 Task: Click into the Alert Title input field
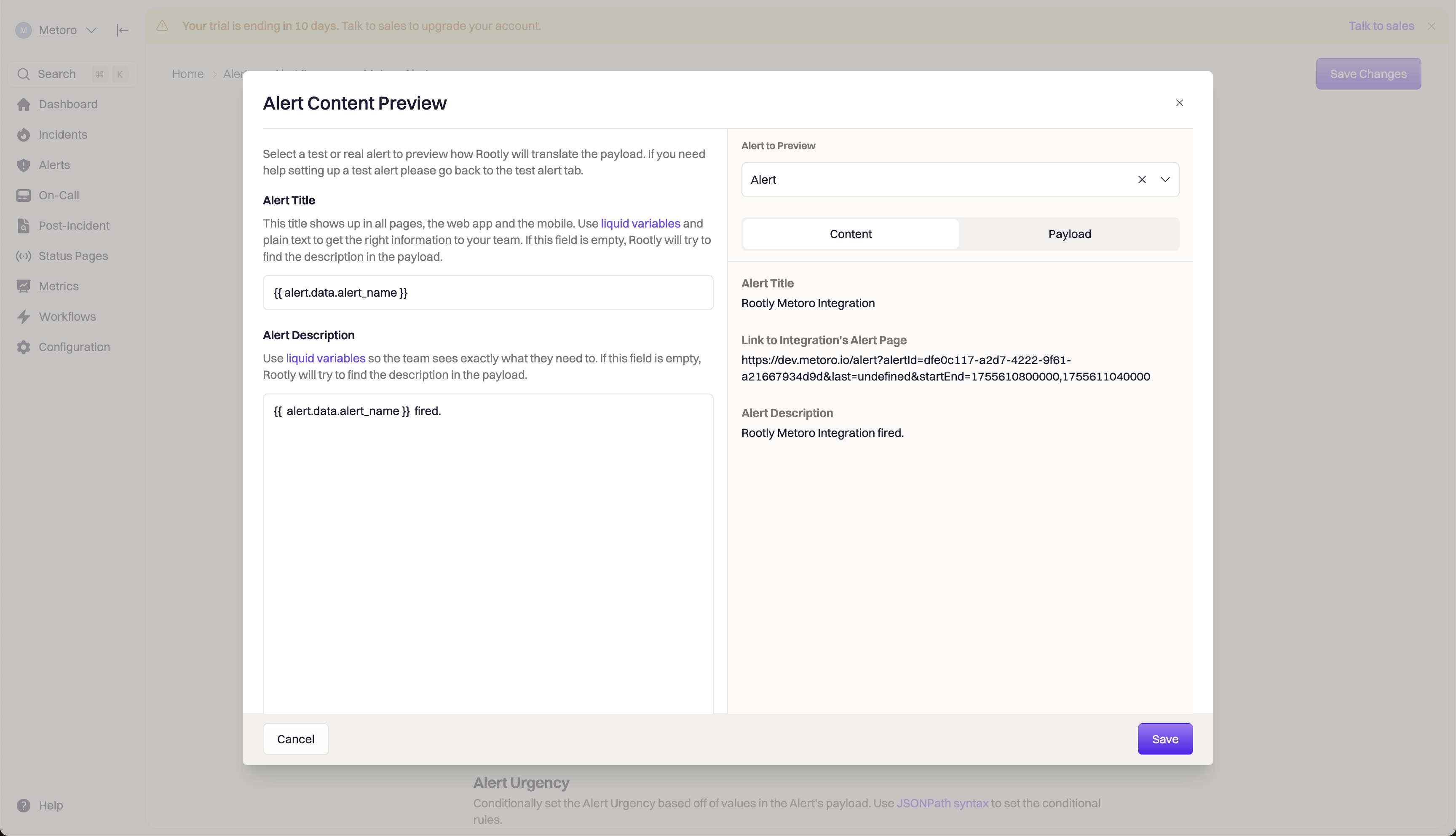tap(488, 293)
